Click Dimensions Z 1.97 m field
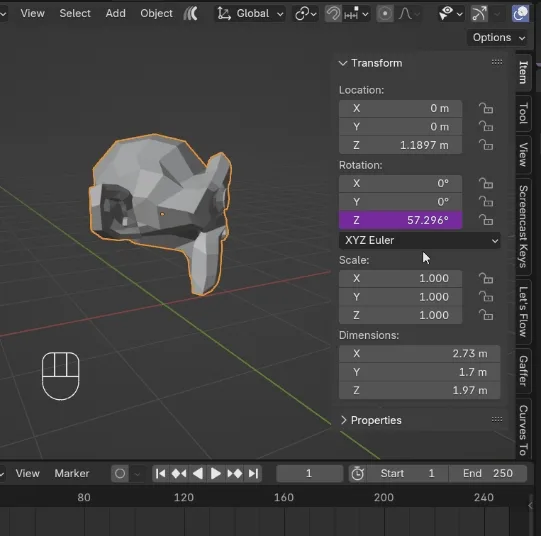 pyautogui.click(x=420, y=390)
